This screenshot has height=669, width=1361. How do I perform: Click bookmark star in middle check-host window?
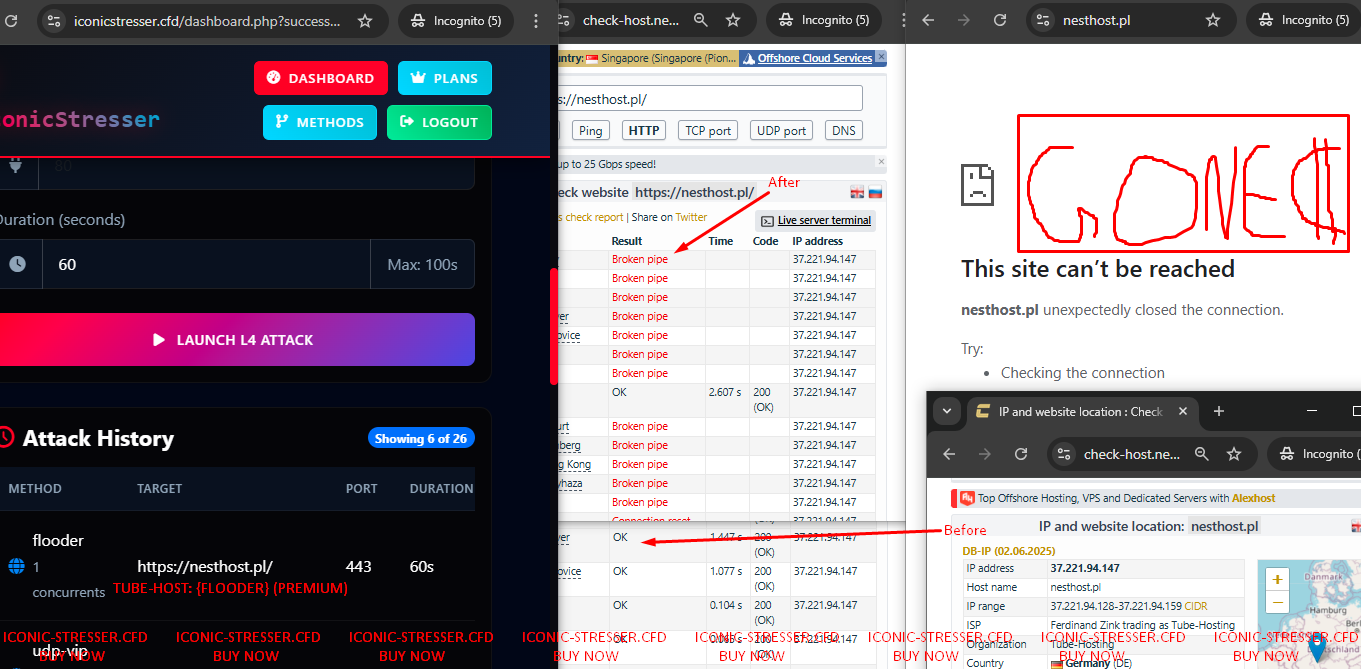click(733, 20)
